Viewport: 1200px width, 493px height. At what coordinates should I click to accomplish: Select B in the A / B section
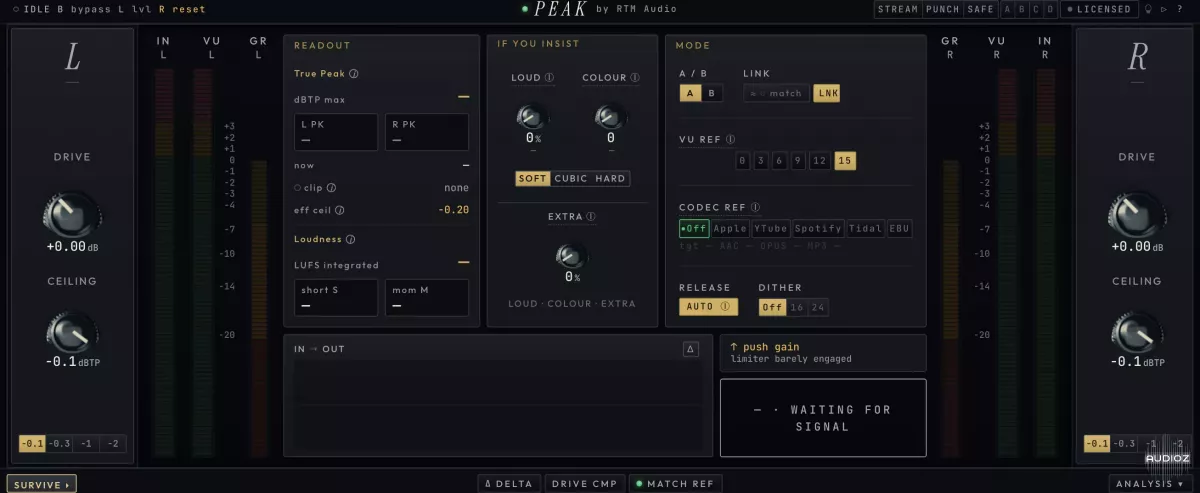[712, 93]
